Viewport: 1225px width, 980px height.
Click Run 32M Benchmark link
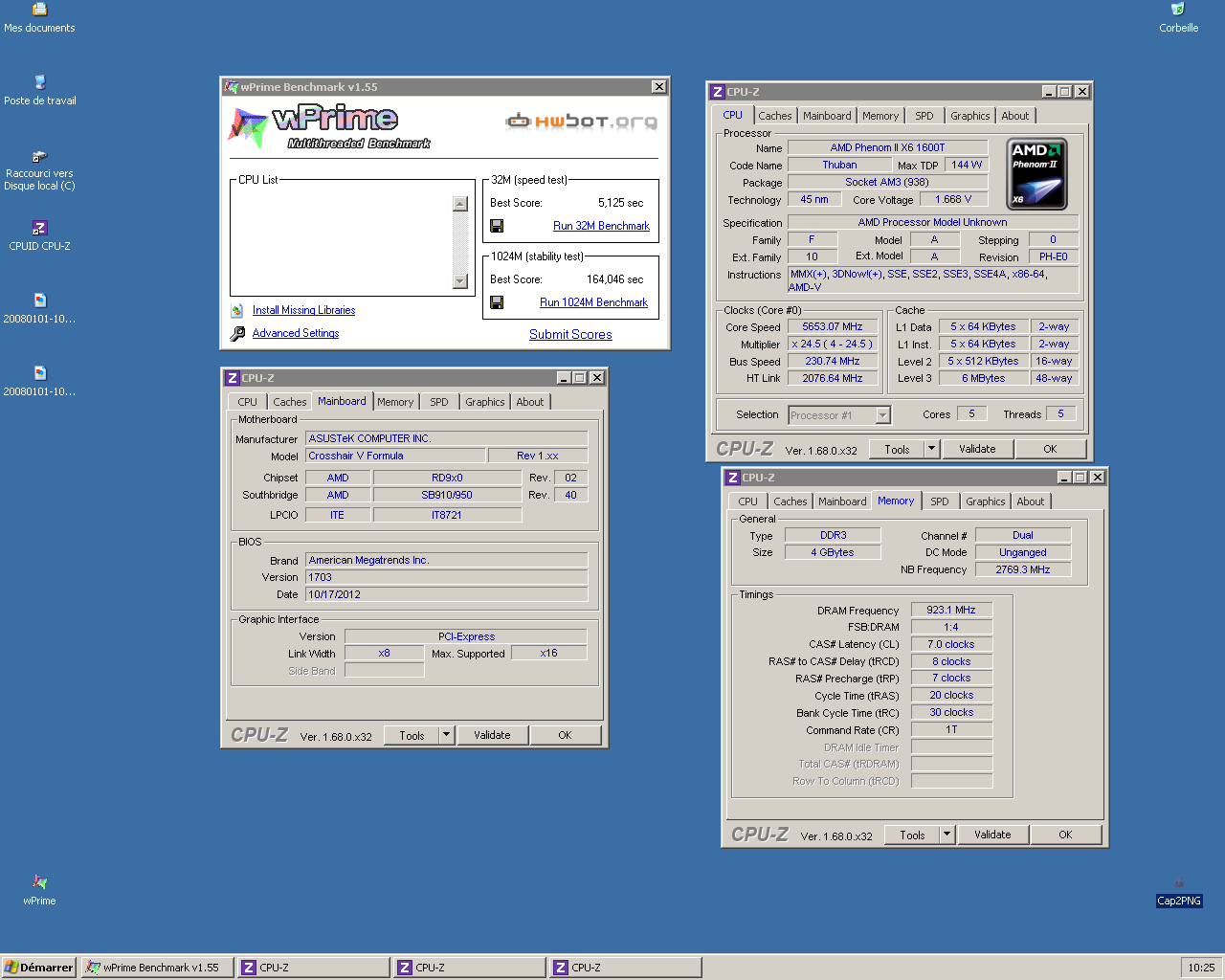coord(601,226)
